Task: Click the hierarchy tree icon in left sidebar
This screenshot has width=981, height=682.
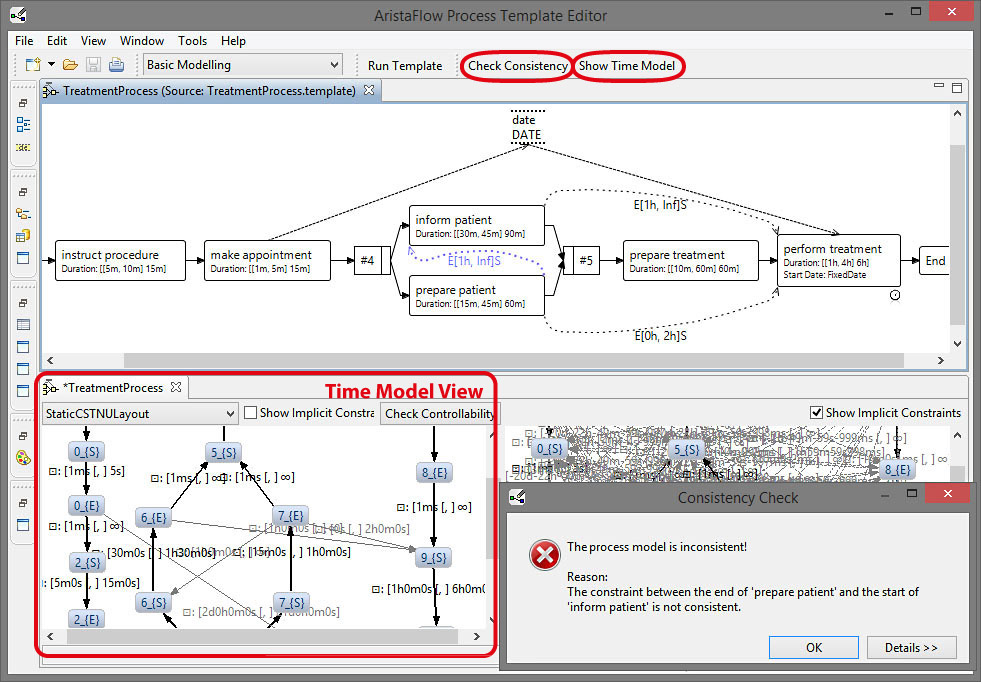Action: (x=23, y=214)
